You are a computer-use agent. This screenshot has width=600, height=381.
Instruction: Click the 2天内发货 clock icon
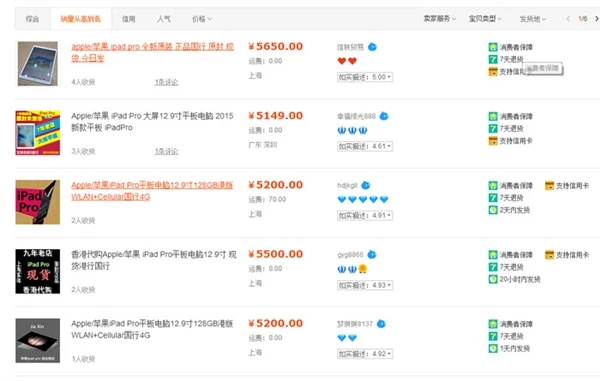pos(493,210)
